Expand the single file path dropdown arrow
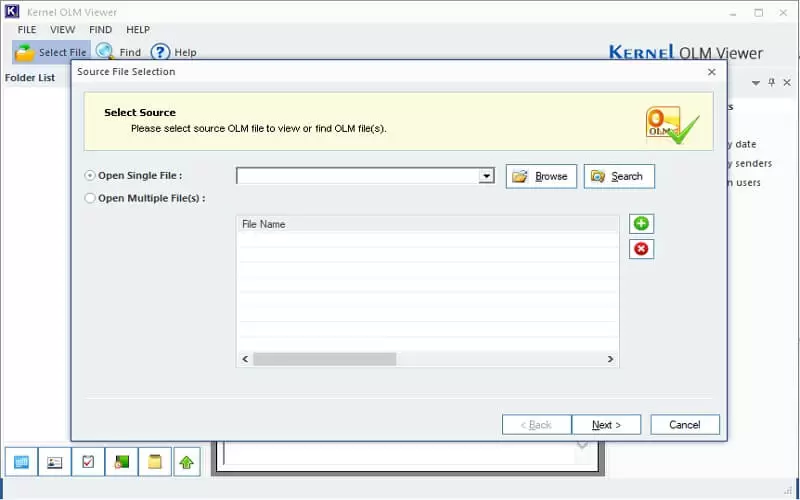The image size is (800, 500). (486, 176)
